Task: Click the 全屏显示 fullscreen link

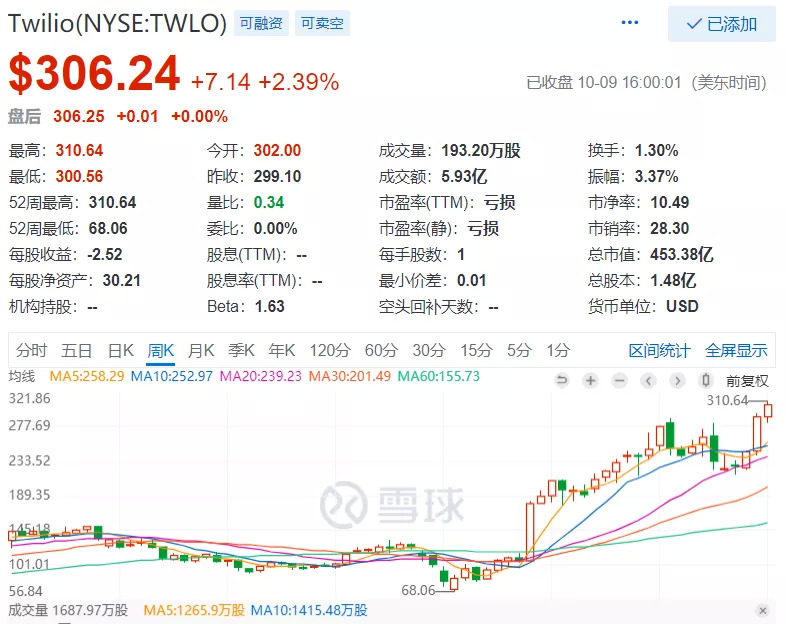Action: click(x=736, y=350)
